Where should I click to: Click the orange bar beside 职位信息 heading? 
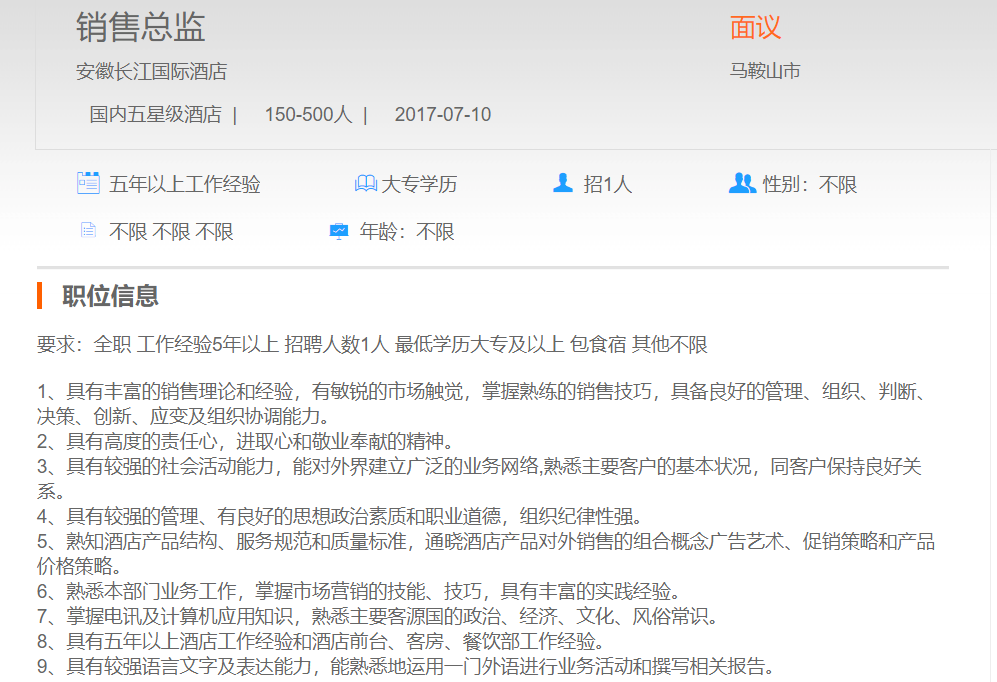point(39,296)
